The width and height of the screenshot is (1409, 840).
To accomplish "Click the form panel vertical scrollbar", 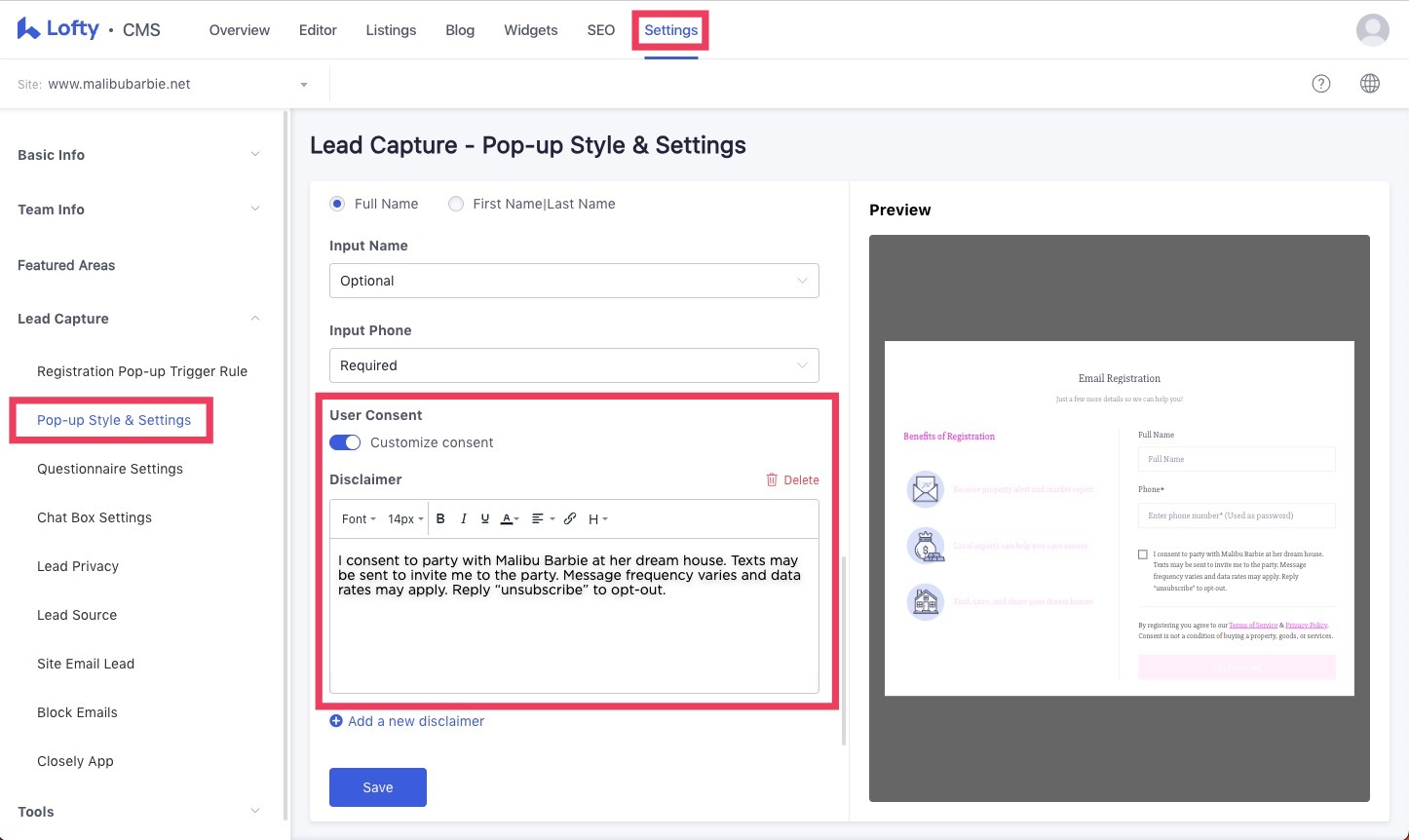I will (x=844, y=650).
